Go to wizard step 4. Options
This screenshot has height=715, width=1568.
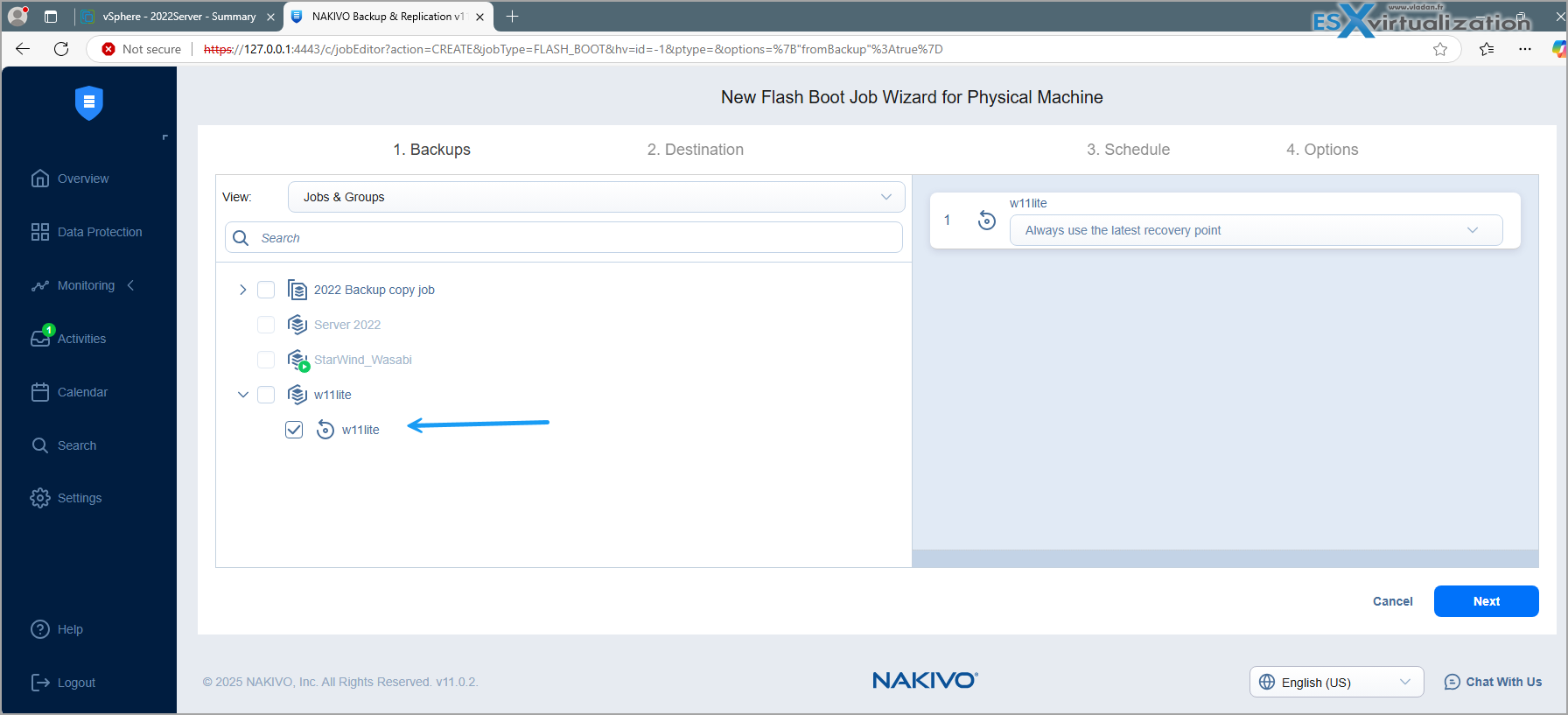[1322, 150]
